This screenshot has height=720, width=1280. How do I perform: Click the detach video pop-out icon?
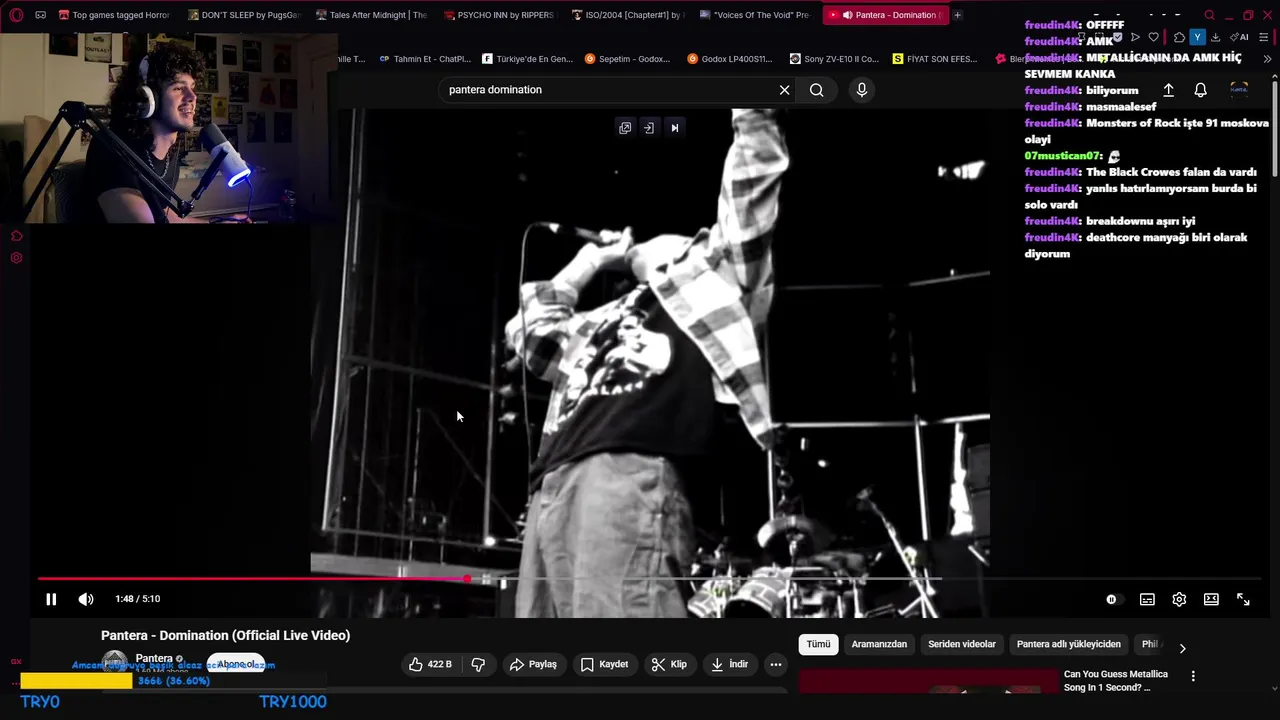pos(625,128)
